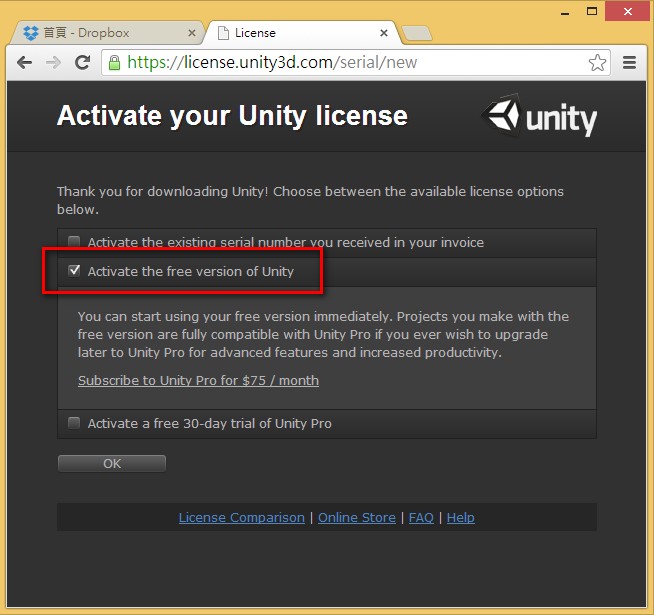
Task: Close the License tab
Action: pyautogui.click(x=384, y=33)
